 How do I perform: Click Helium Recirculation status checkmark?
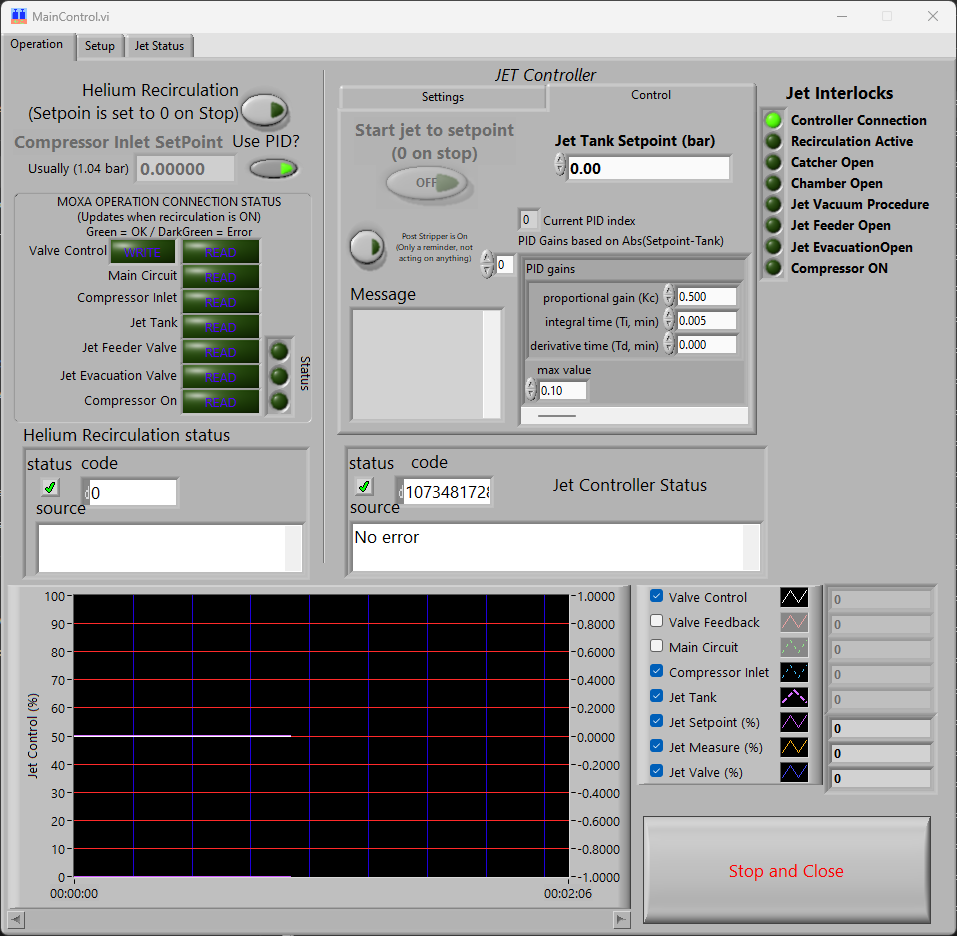(x=50, y=487)
